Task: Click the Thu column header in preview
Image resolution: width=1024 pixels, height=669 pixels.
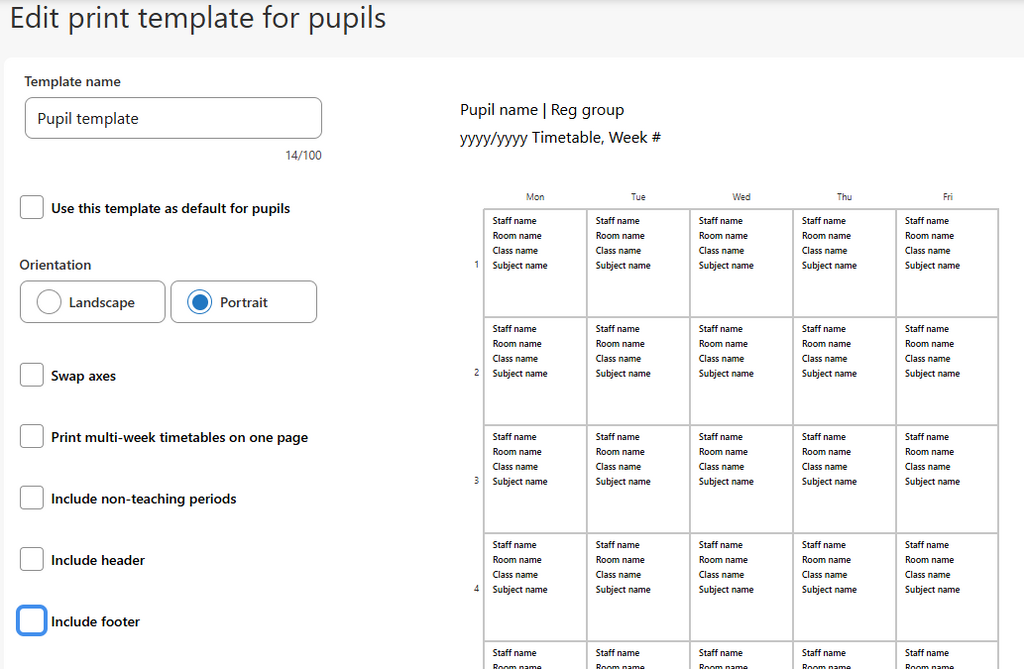Action: tap(844, 197)
